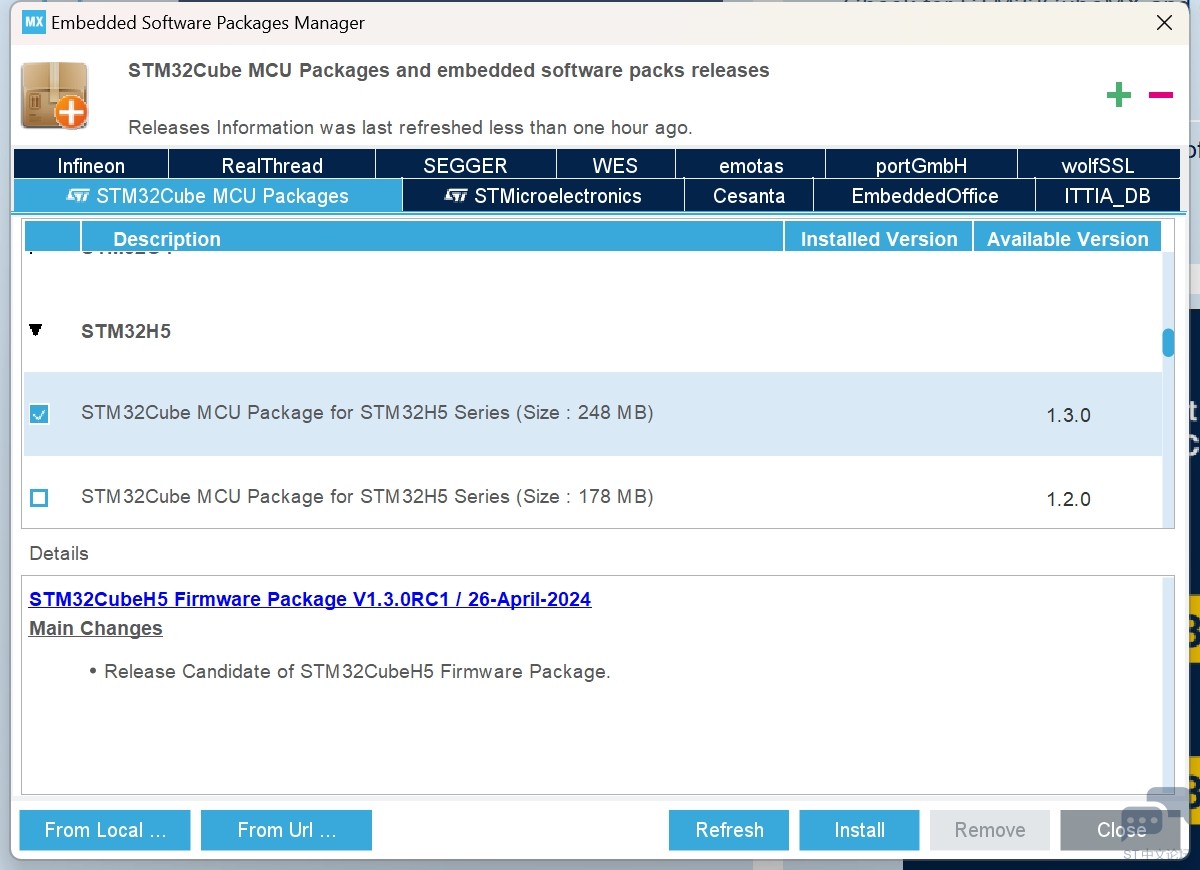Click the Installed Version column header
Screen dimensions: 1200x870
coord(878,238)
